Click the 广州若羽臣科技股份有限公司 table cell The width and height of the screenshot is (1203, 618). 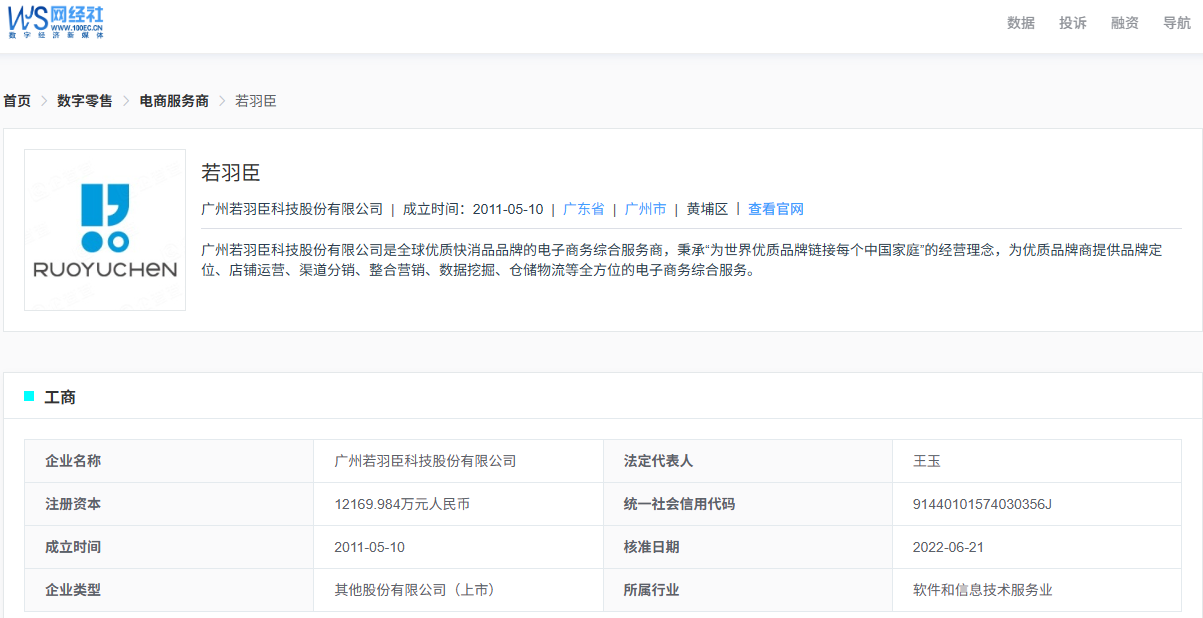click(x=459, y=461)
